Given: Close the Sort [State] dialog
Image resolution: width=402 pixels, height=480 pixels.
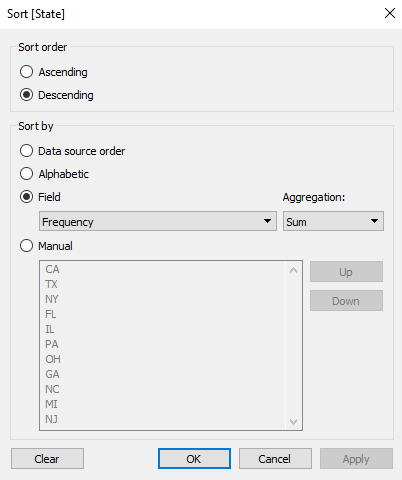Looking at the screenshot, I should click(390, 14).
